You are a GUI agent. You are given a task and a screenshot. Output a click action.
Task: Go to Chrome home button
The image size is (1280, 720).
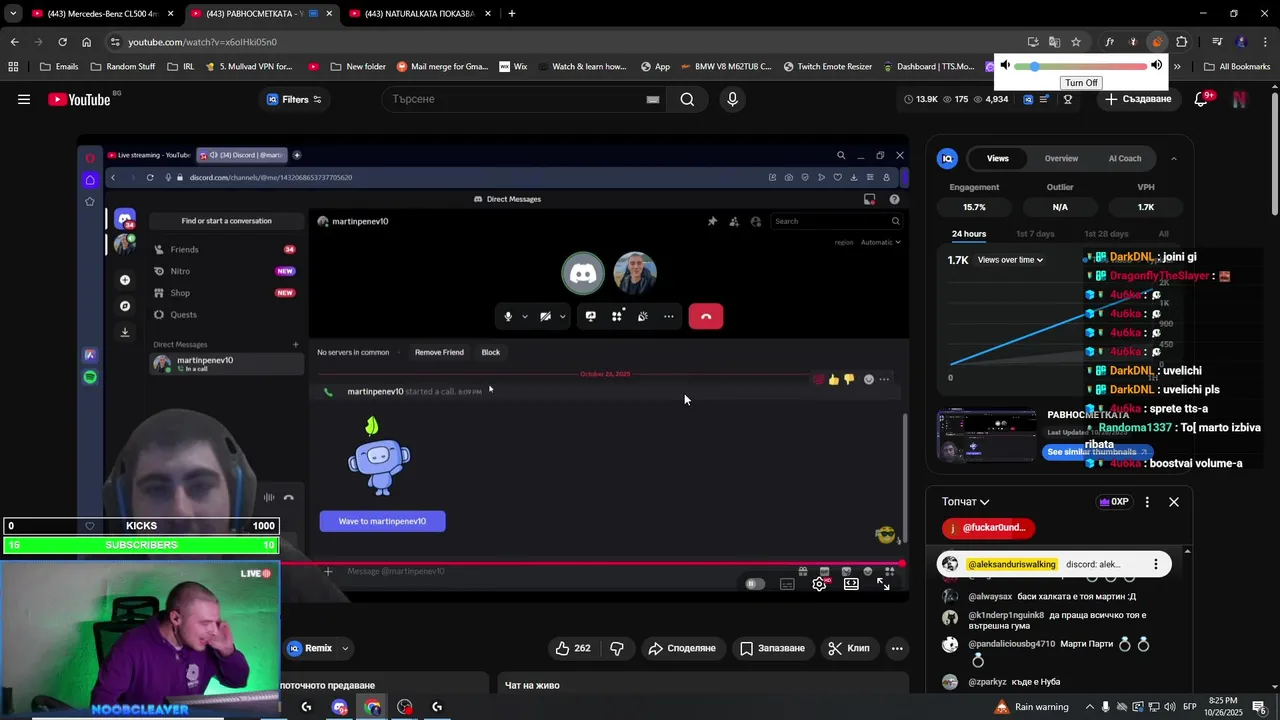86,42
